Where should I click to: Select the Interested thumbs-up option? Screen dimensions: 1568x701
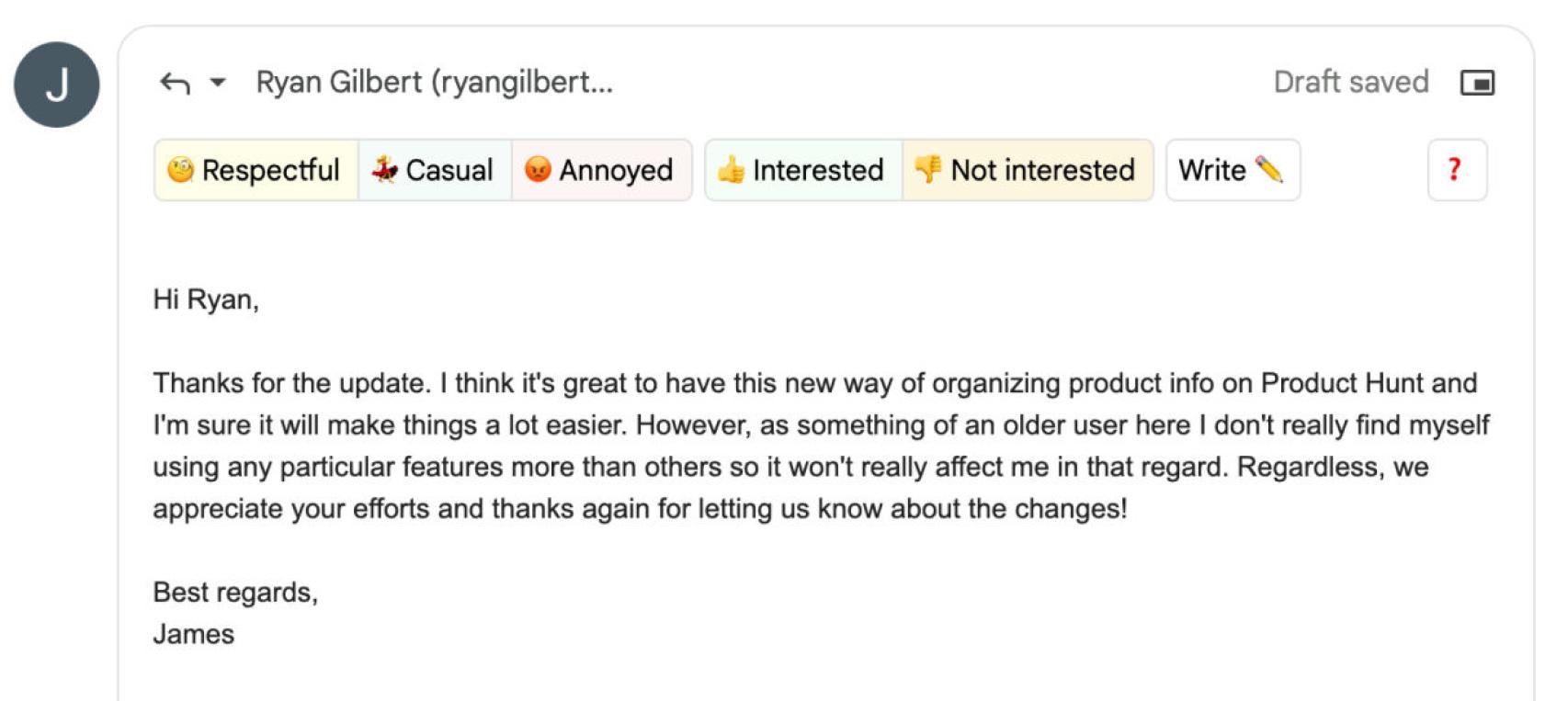pyautogui.click(x=802, y=170)
